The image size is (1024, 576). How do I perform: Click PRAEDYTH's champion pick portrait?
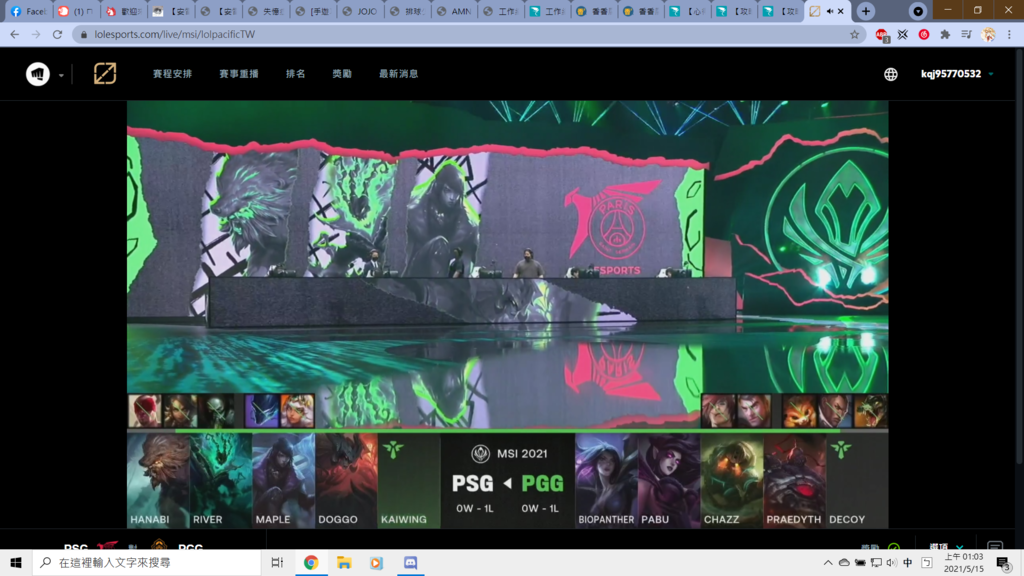point(794,481)
